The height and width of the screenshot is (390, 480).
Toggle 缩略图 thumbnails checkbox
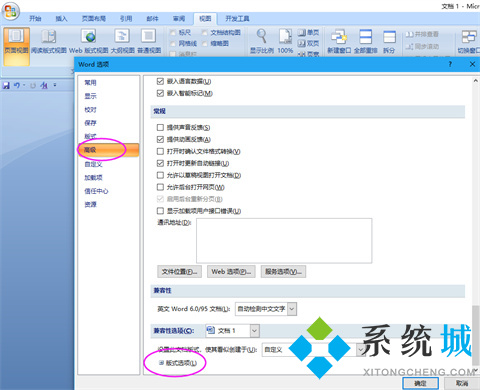(x=205, y=44)
